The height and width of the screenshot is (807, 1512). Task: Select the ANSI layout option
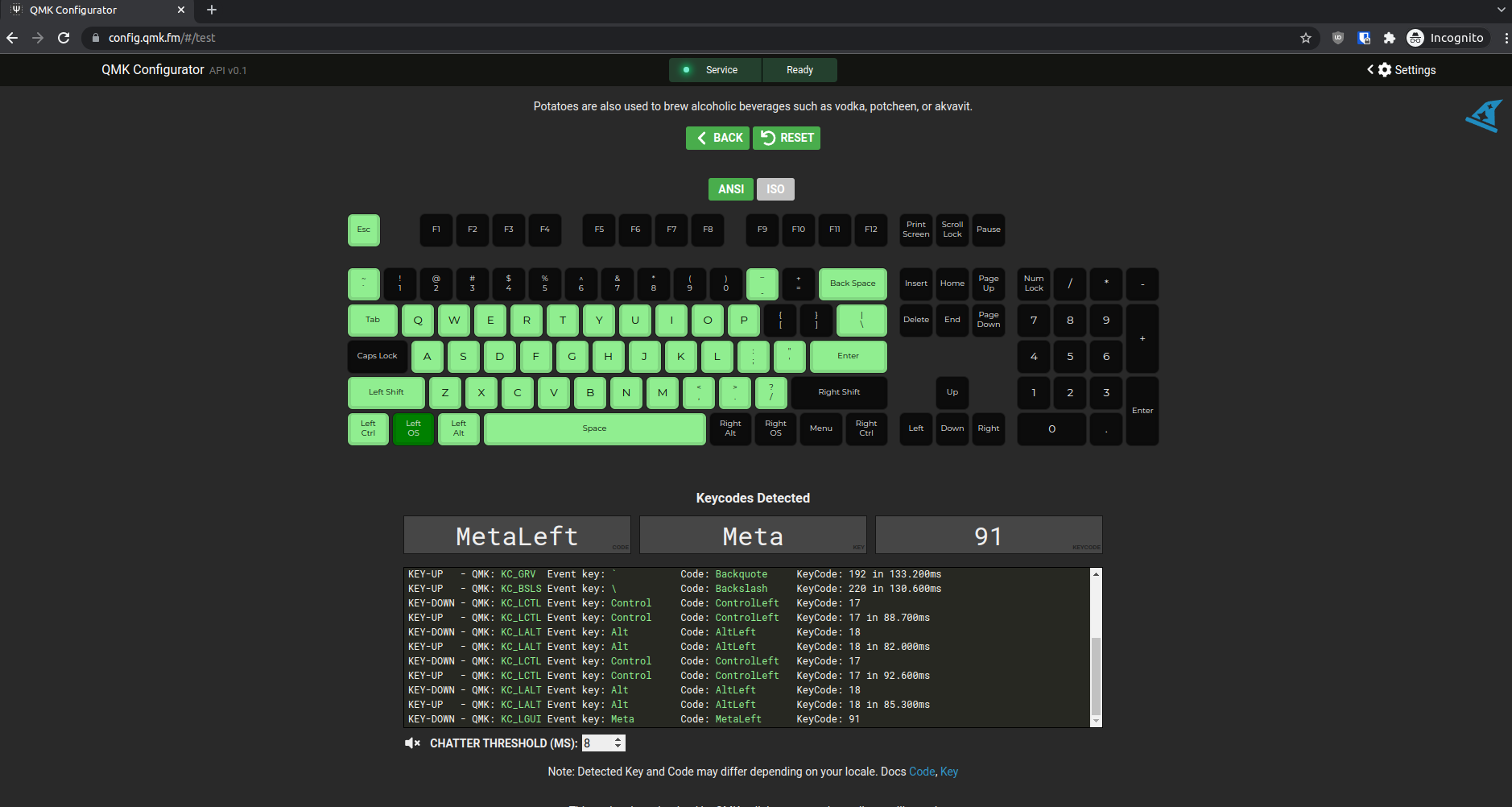point(729,188)
